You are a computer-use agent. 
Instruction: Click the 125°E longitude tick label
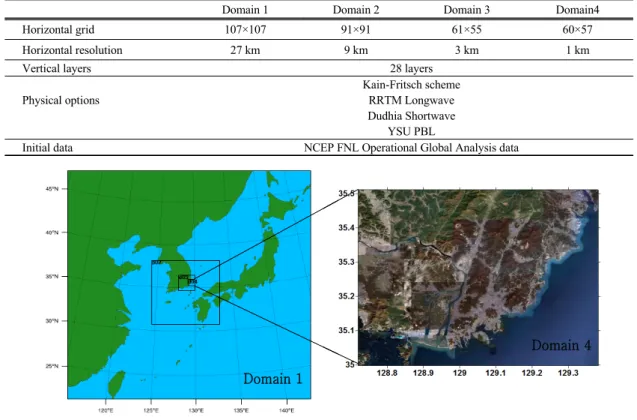pyautogui.click(x=151, y=411)
